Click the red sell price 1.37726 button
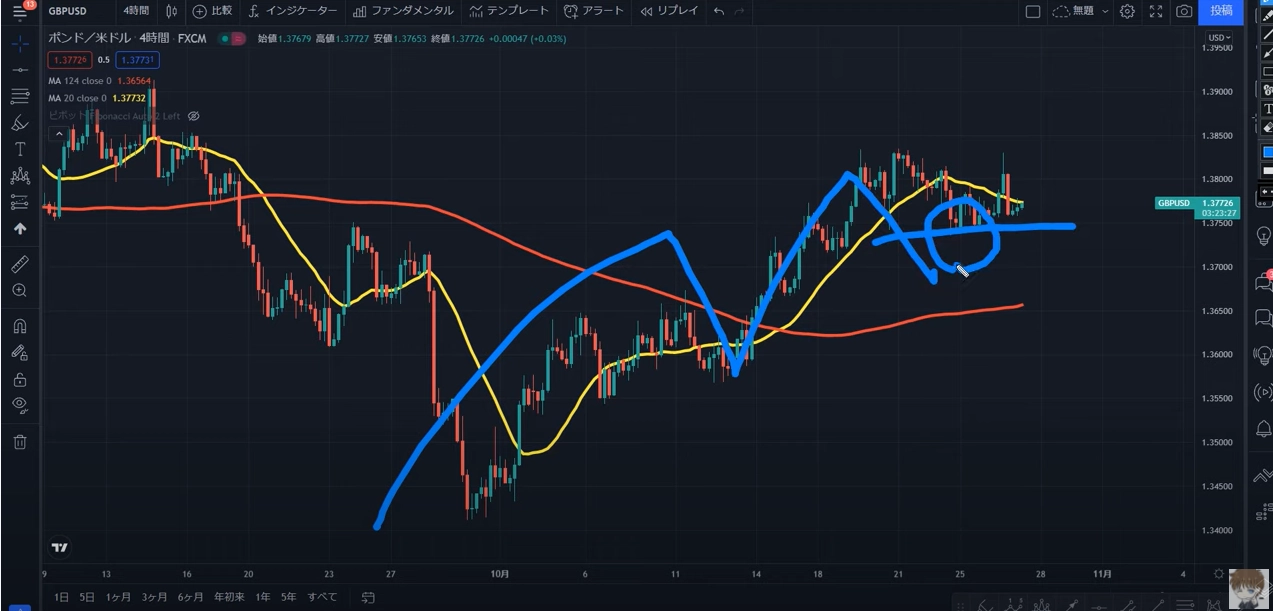 pos(70,60)
